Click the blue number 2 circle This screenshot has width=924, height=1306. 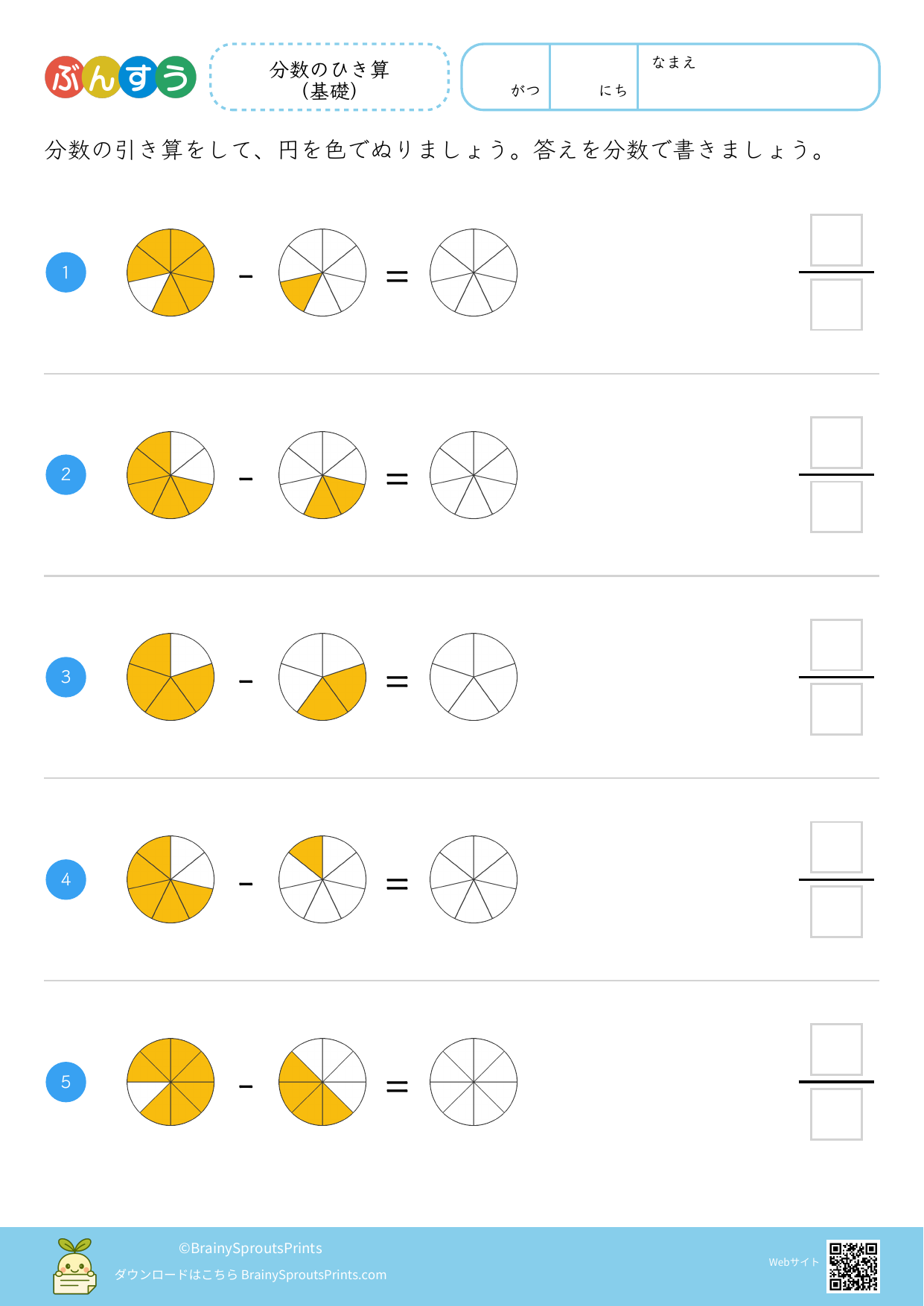coord(66,475)
